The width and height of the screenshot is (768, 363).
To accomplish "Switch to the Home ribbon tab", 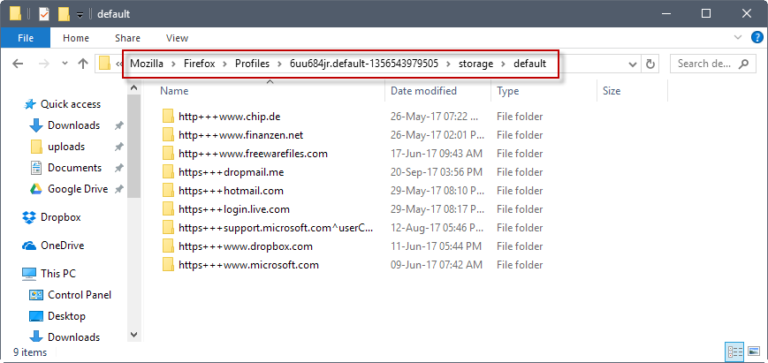I will tap(76, 38).
